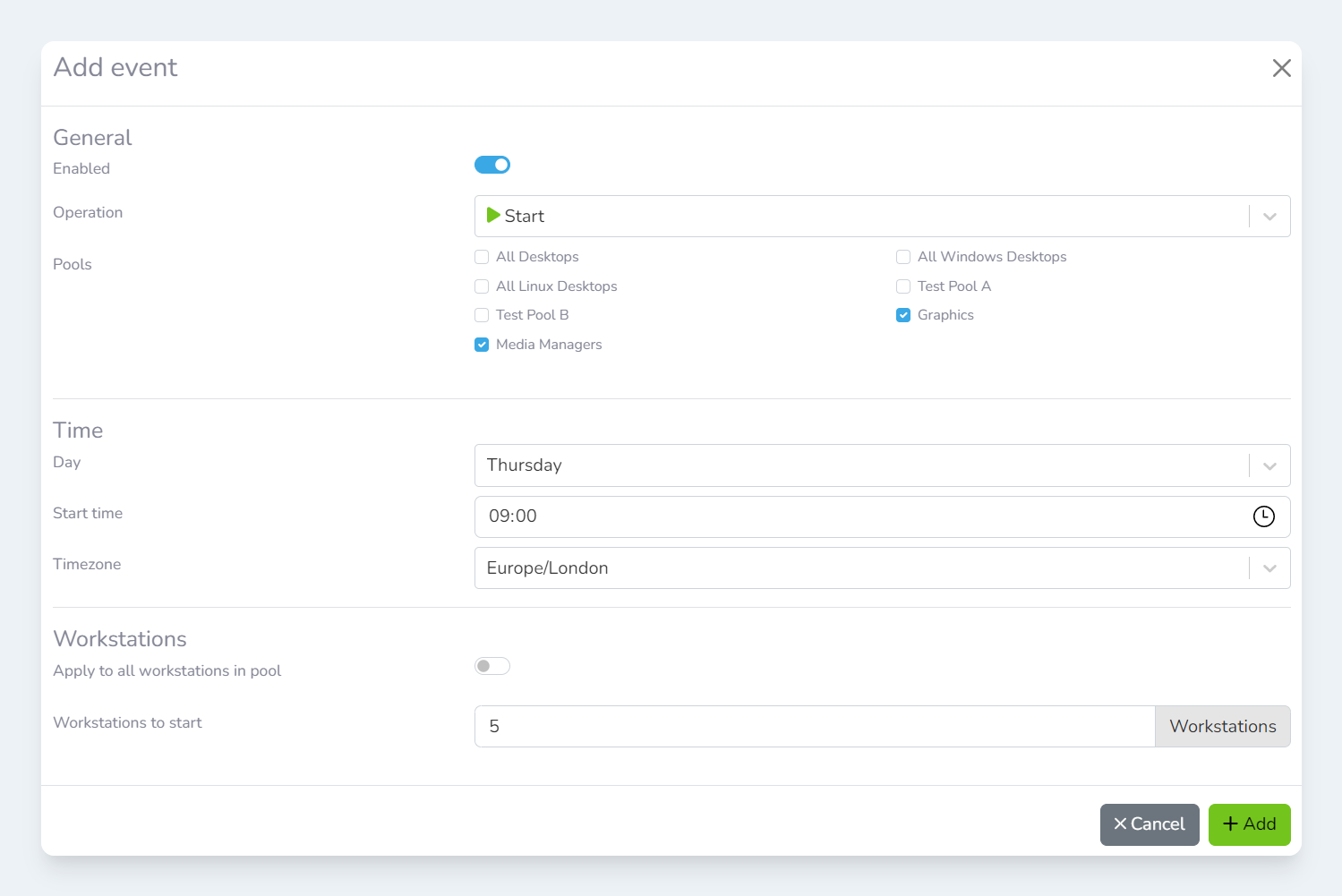The width and height of the screenshot is (1342, 896).
Task: Click the clock icon in Start time
Action: (x=1263, y=516)
